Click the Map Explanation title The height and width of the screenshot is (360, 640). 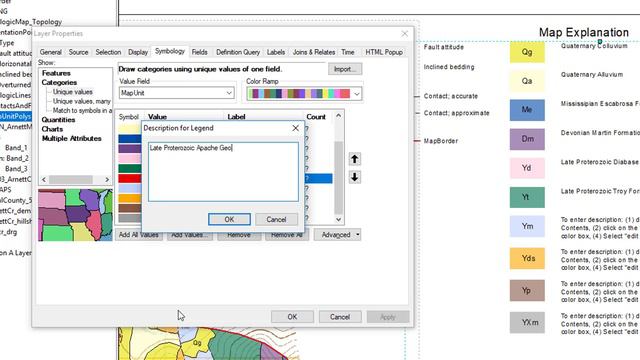coord(584,33)
